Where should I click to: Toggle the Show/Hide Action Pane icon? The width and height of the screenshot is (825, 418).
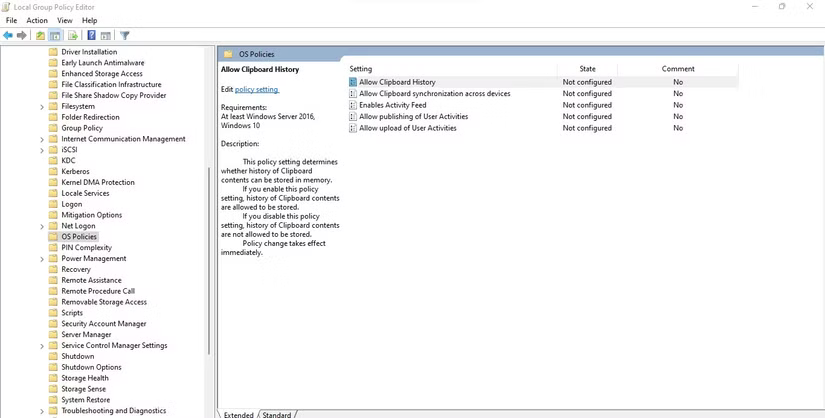(x=105, y=35)
